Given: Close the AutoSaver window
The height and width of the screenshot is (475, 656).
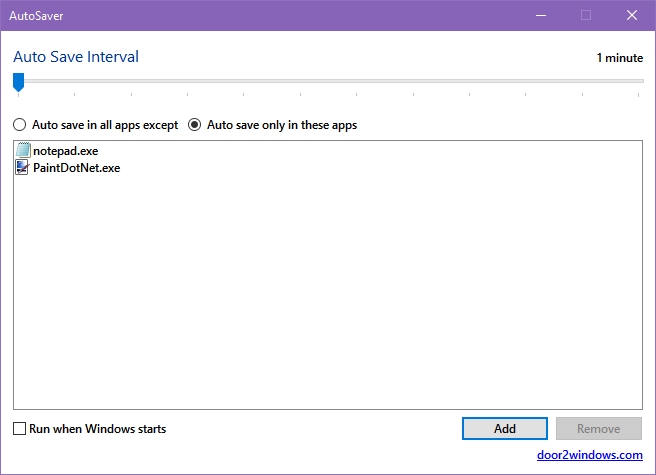Looking at the screenshot, I should coord(632,15).
